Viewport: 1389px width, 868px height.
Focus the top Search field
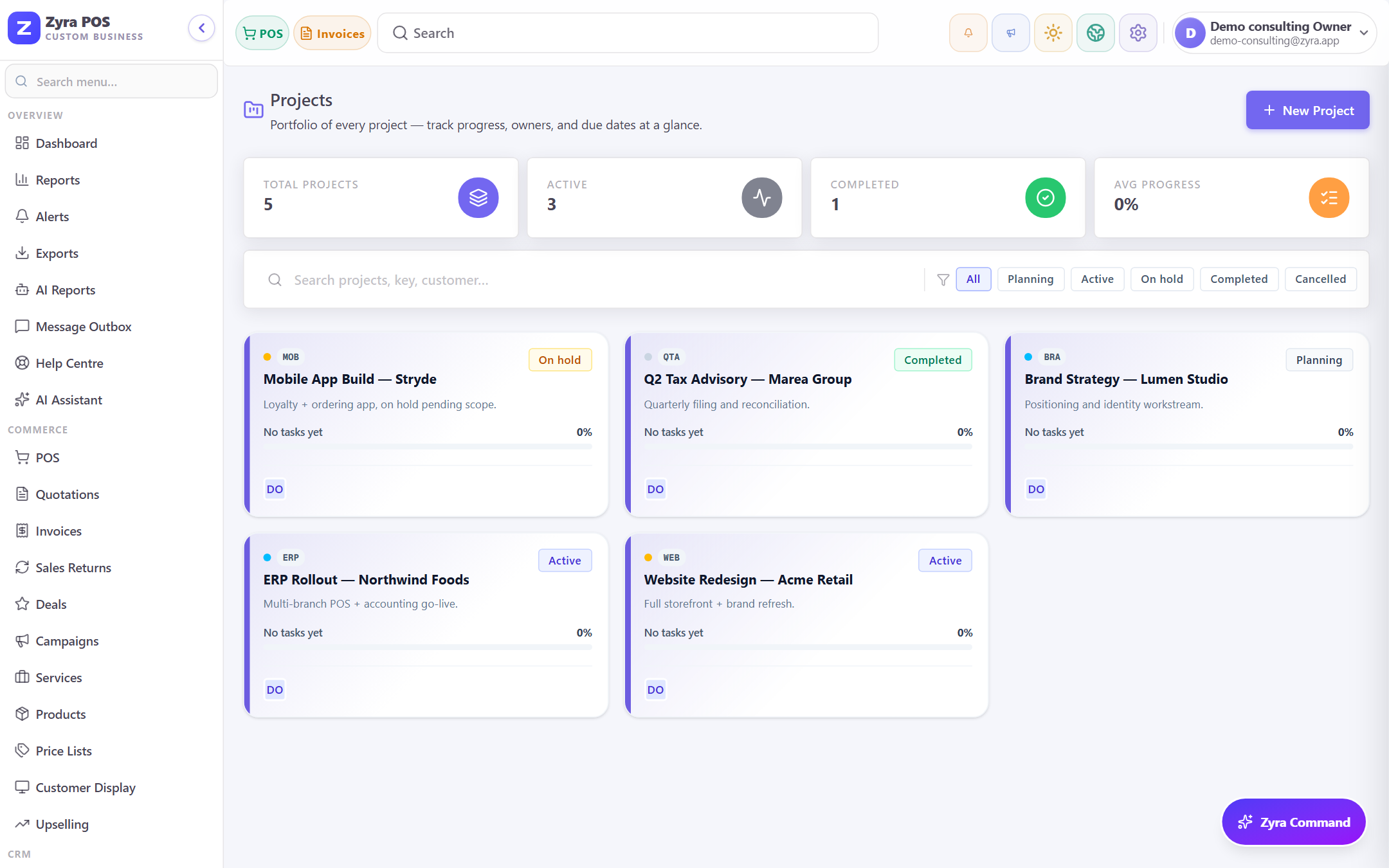628,33
